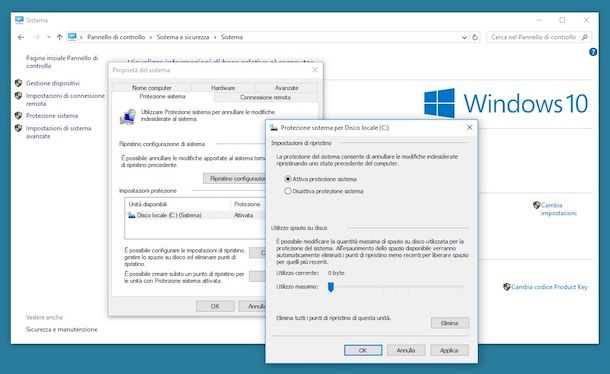
Task: Open Gestione dispositivi link
Action: pos(53,83)
